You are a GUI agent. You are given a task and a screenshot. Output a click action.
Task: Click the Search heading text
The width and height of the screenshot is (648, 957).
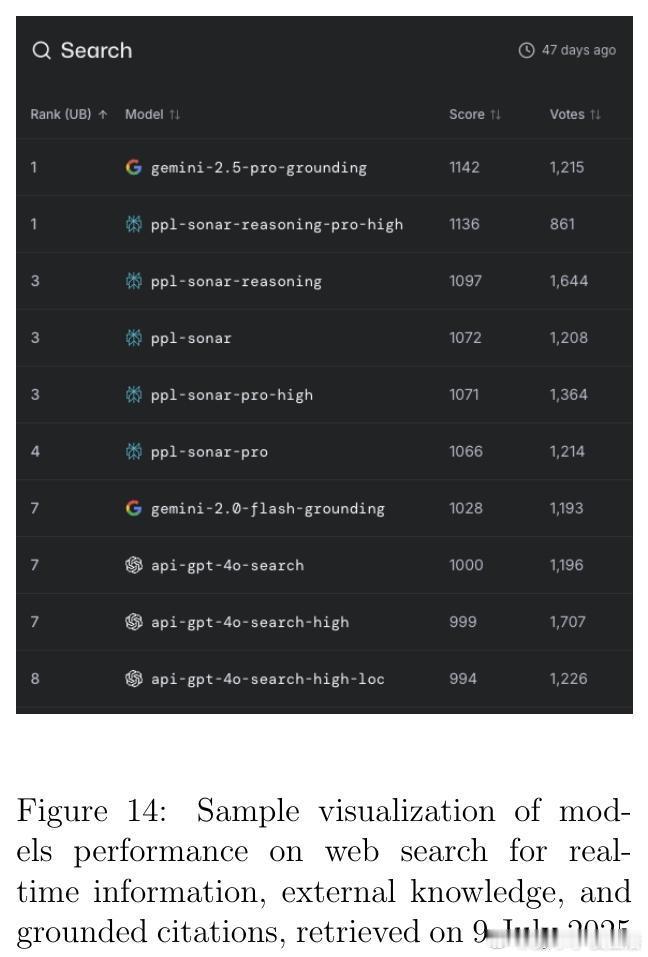tap(96, 51)
